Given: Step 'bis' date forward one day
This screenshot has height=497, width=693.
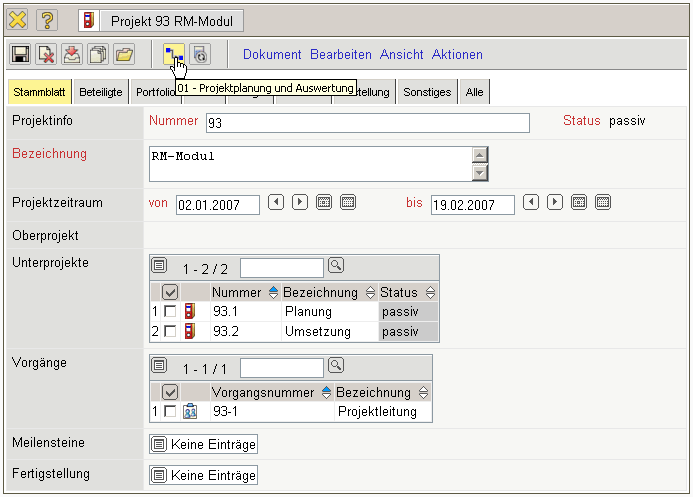Looking at the screenshot, I should pos(555,203).
